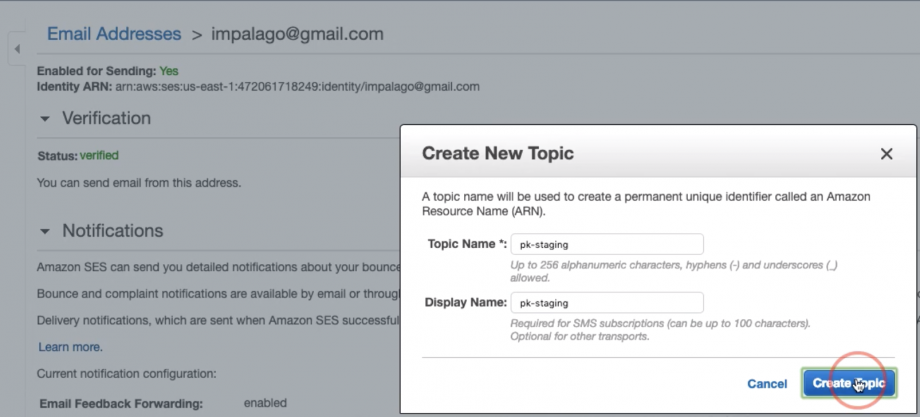The height and width of the screenshot is (417, 920).
Task: Click the Notifications section heading
Action: coord(112,230)
